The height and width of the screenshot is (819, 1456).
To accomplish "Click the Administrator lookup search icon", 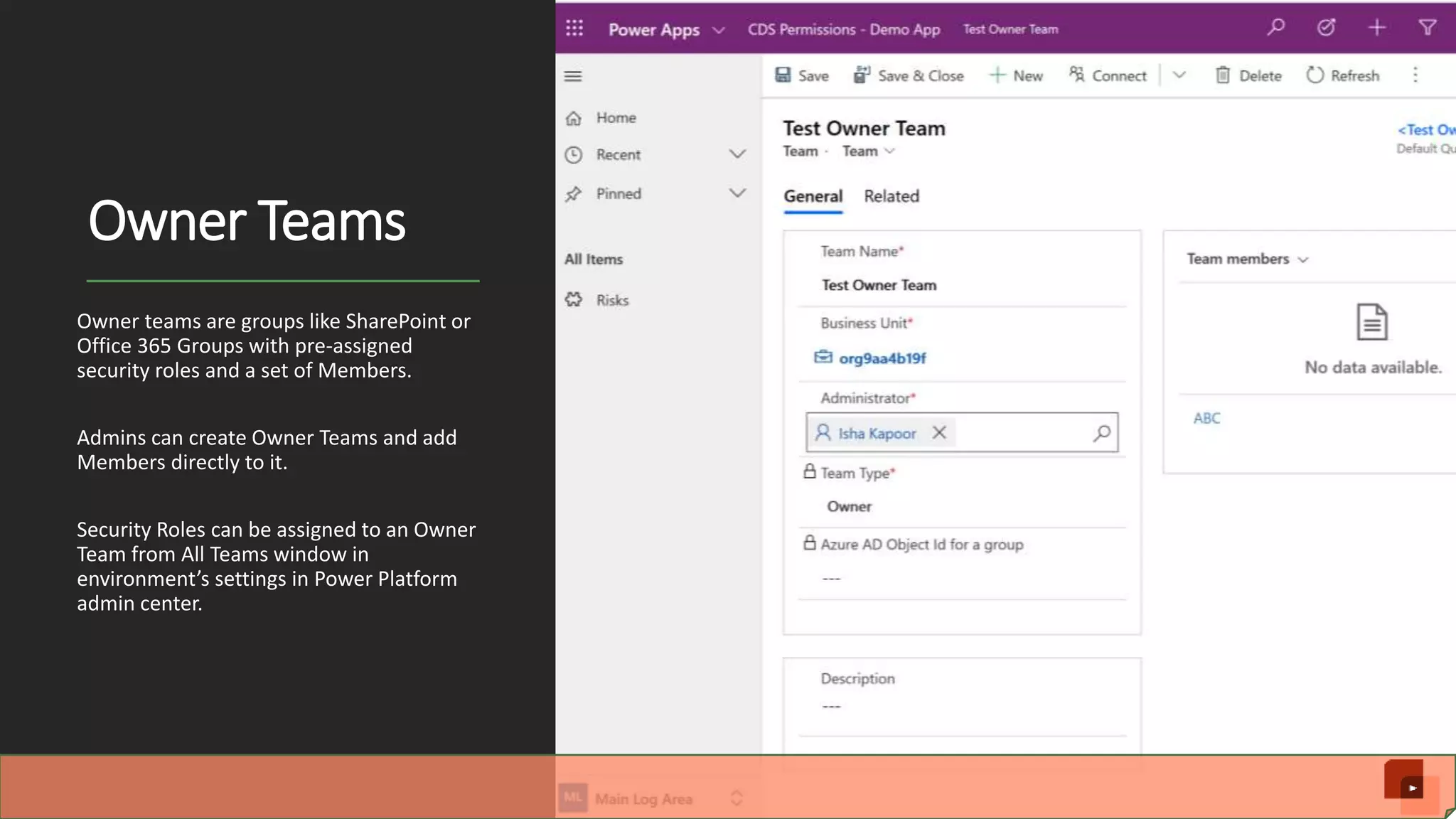I will (1102, 433).
